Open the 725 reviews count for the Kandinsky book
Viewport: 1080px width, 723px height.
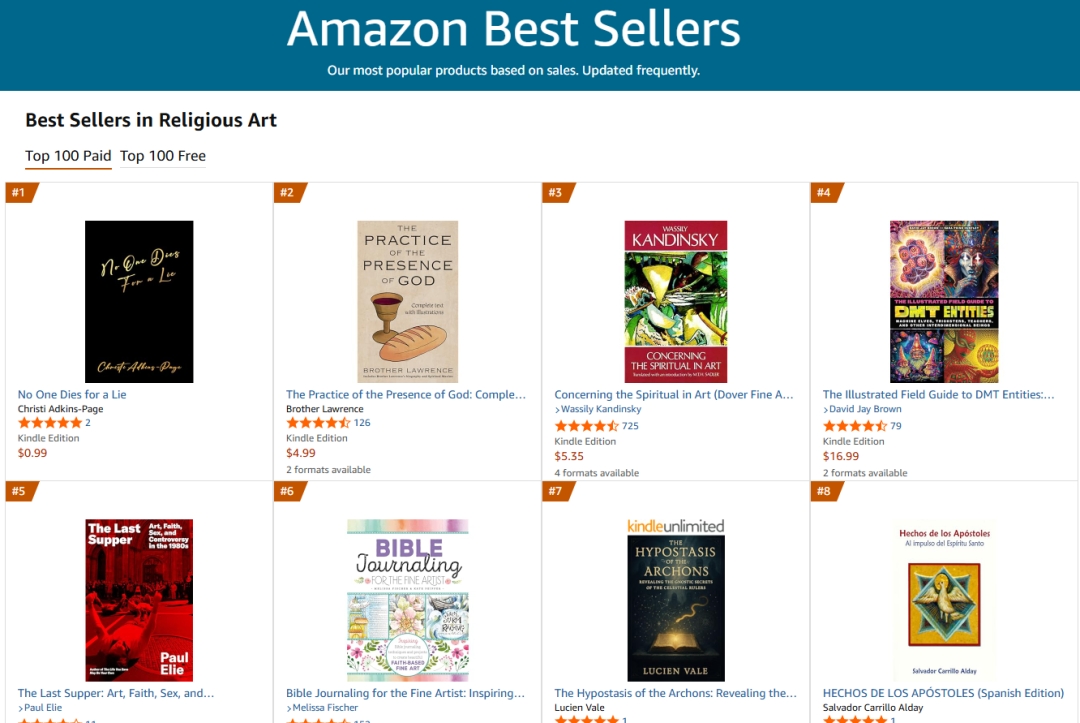click(630, 426)
